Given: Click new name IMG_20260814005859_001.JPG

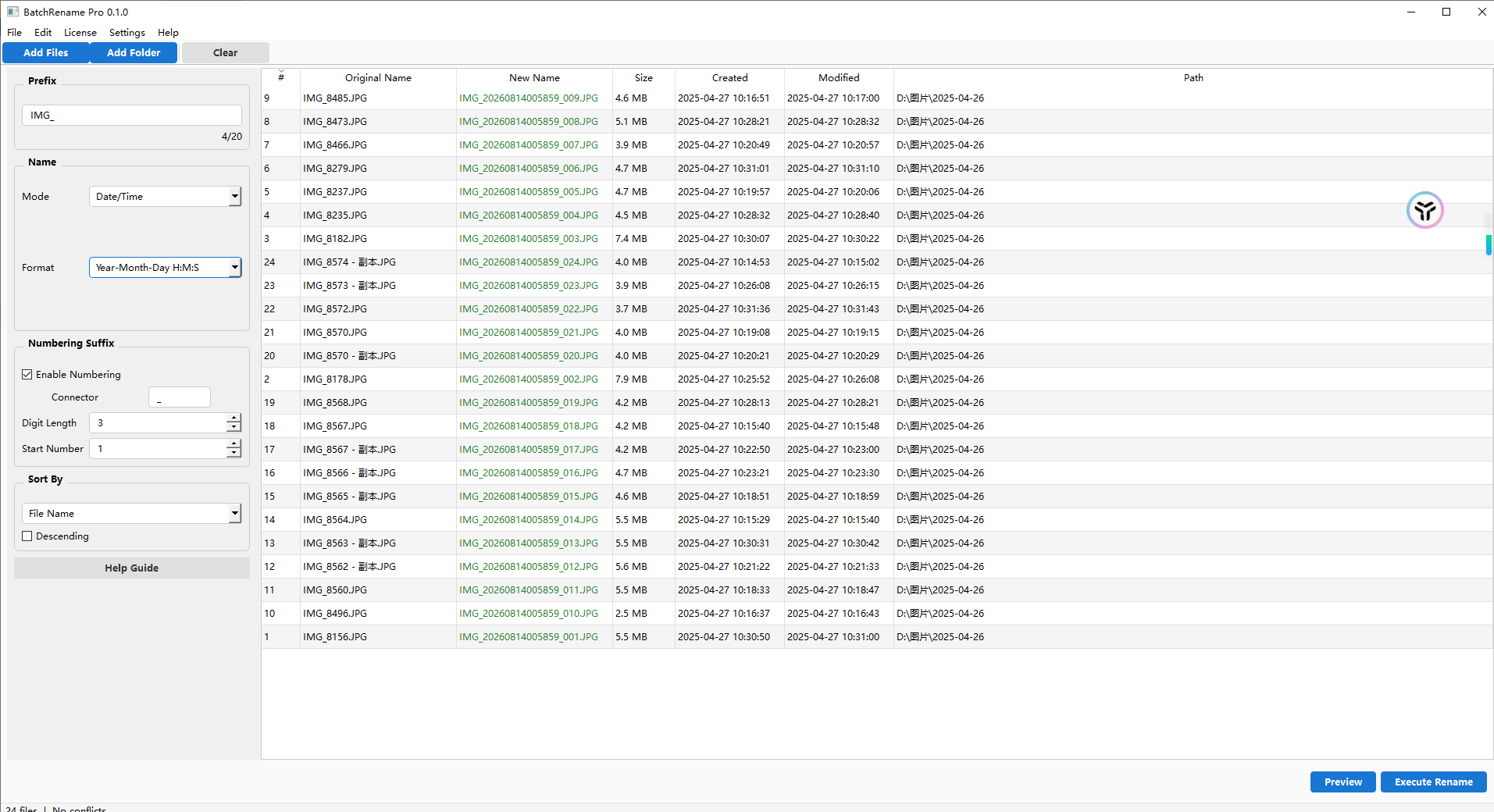Looking at the screenshot, I should point(529,637).
